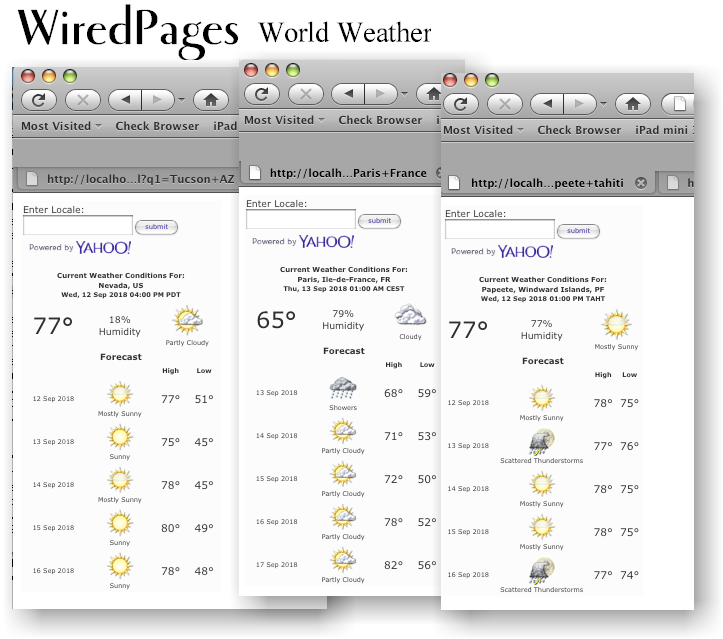Open history dropdown arrow in Tucson window
This screenshot has width=723, height=639.
[181, 100]
